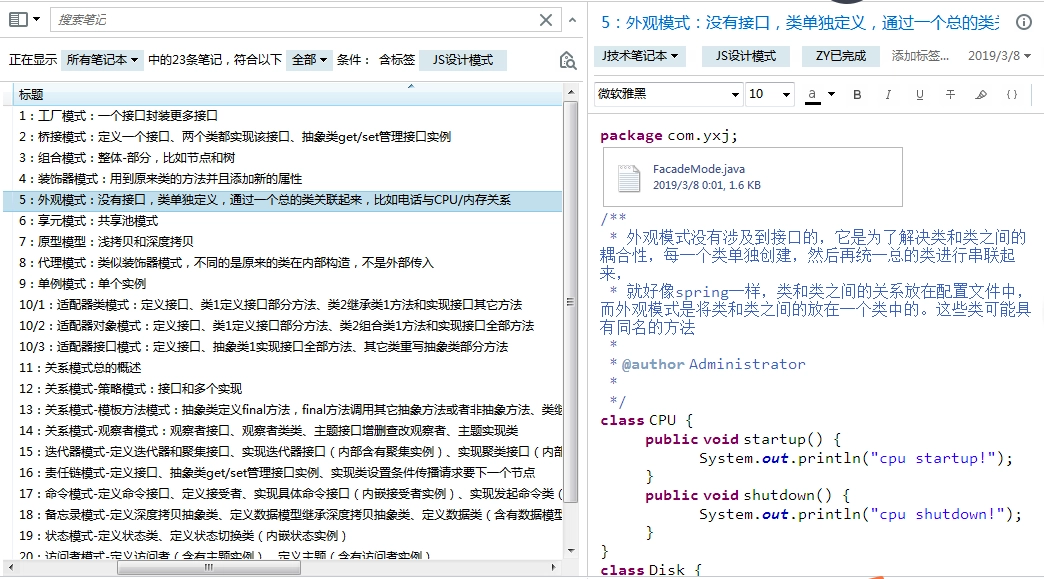Open the note info (i) icon

coord(1023,22)
